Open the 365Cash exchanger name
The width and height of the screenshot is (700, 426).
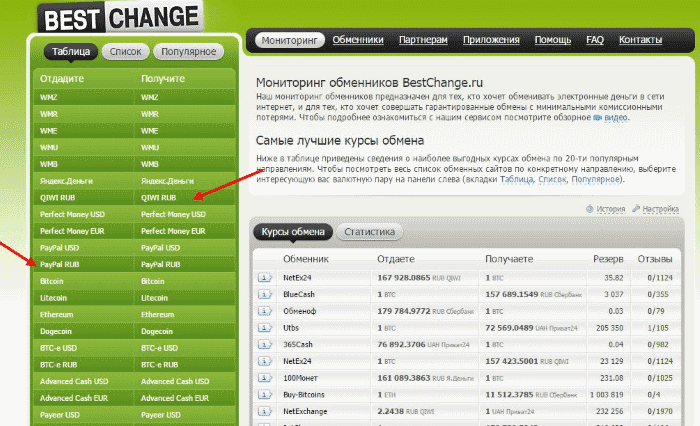(298, 345)
